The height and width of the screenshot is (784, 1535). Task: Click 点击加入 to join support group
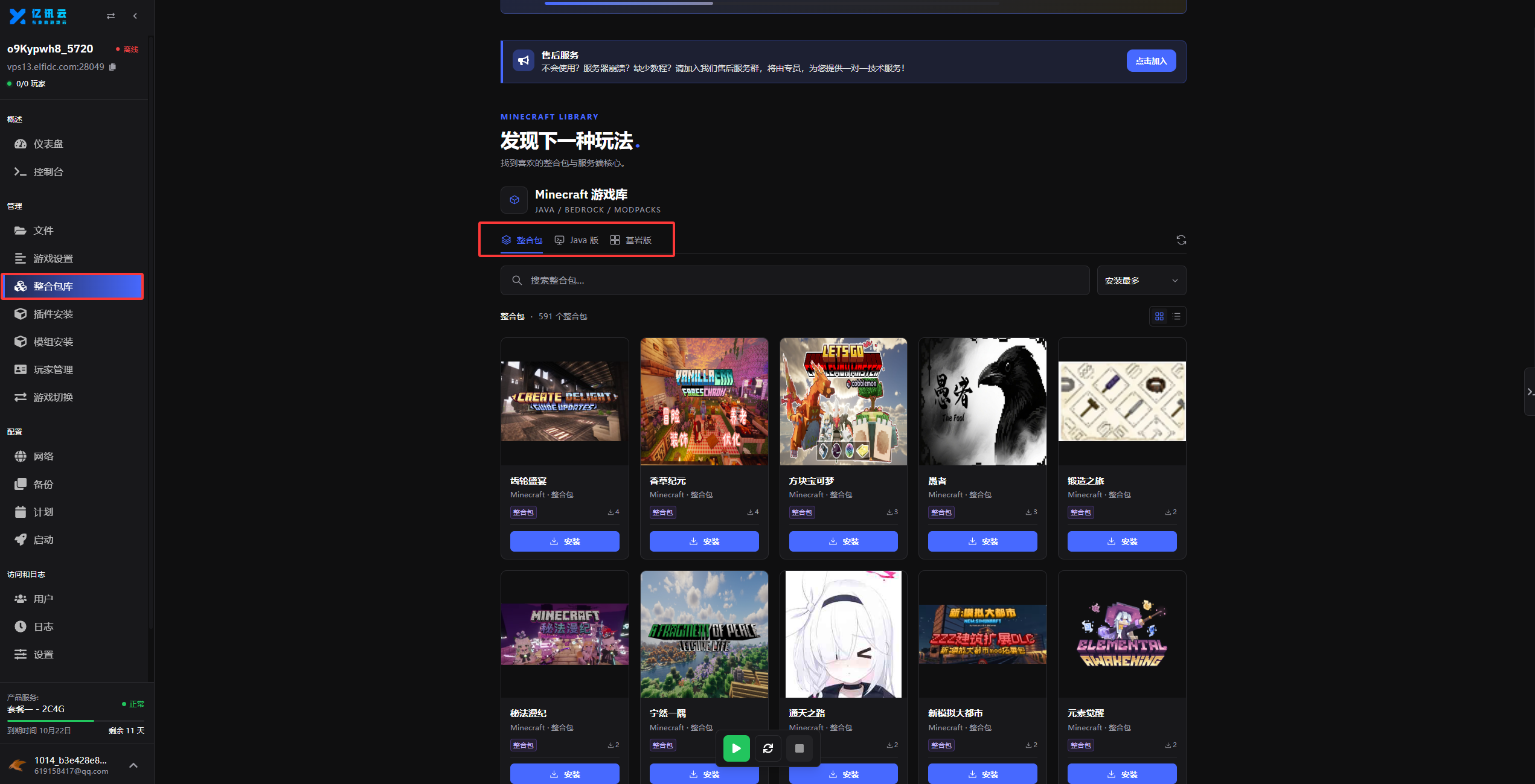(1151, 61)
